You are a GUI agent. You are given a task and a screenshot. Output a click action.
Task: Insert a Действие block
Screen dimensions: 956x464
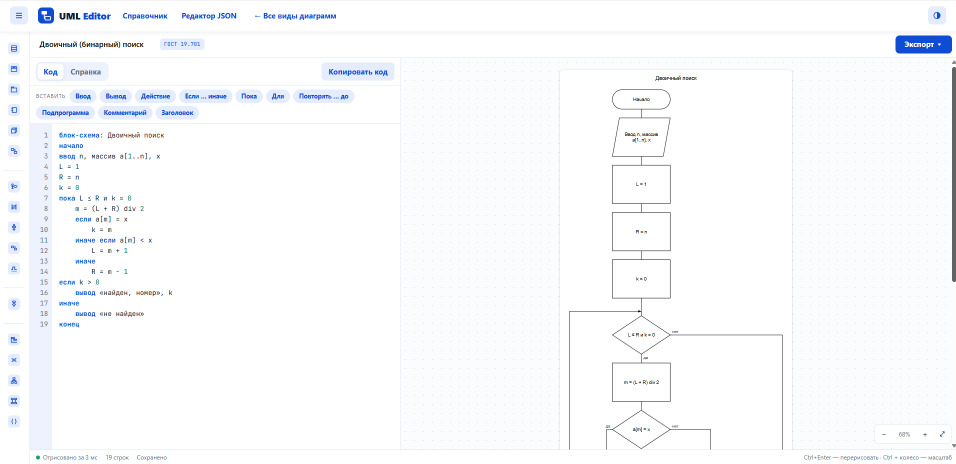click(155, 96)
